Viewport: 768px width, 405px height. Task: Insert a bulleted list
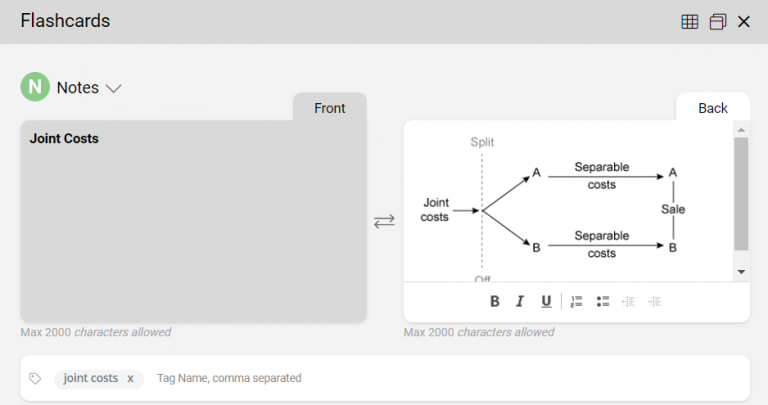coord(603,301)
